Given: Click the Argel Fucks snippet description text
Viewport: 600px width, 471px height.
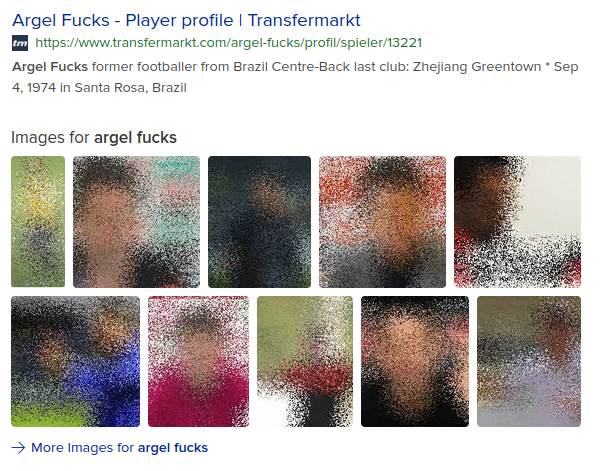Looking at the screenshot, I should tap(295, 77).
